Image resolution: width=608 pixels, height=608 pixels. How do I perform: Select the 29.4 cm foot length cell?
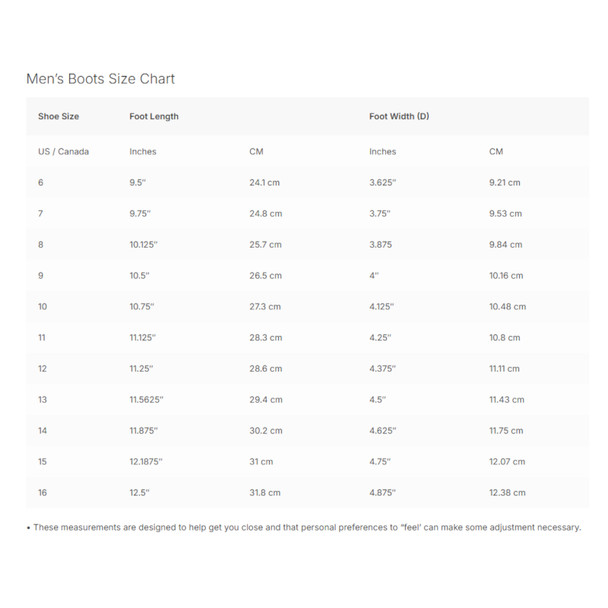click(266, 400)
